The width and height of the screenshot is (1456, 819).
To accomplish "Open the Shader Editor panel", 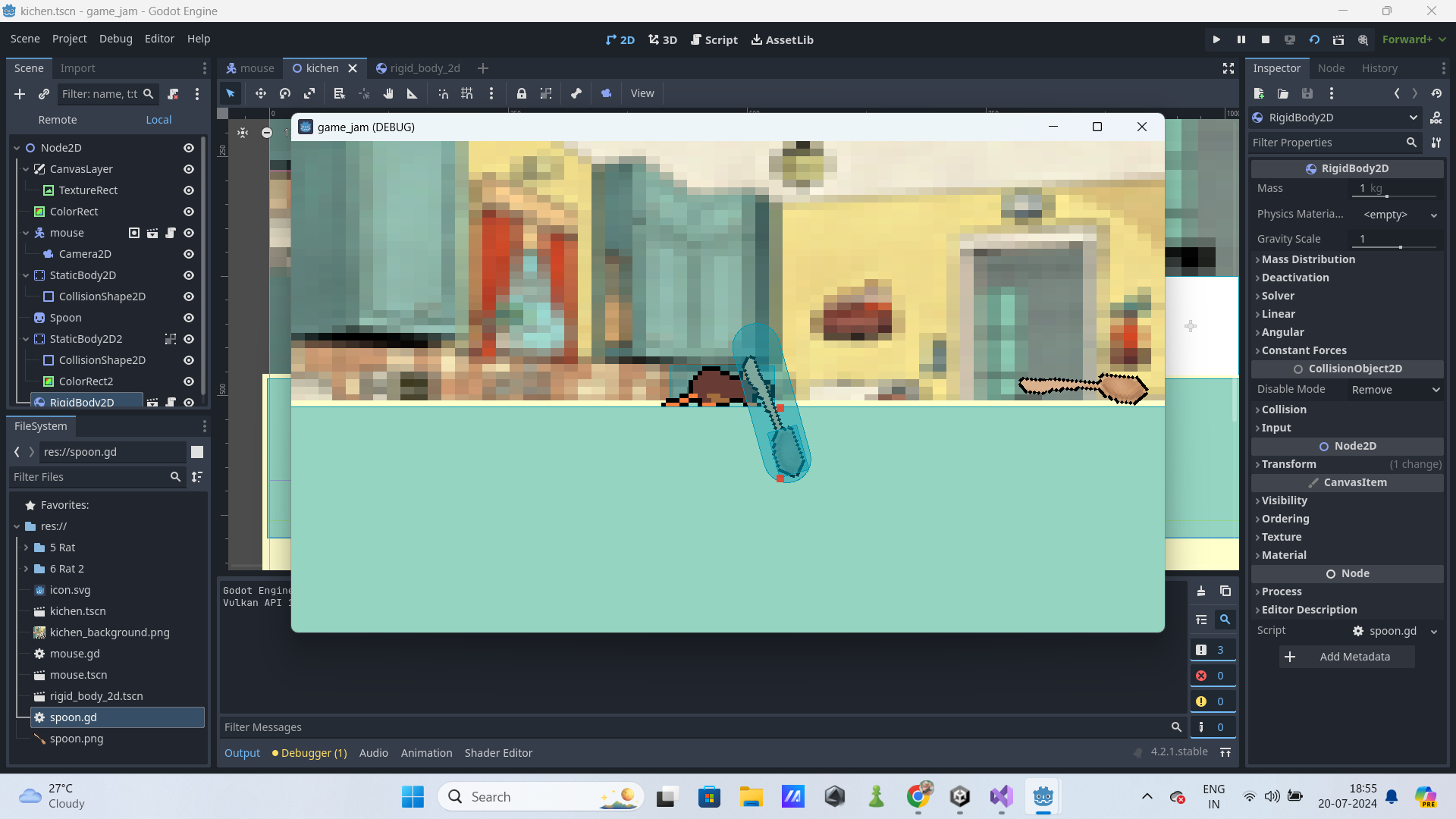I will pos(498,753).
